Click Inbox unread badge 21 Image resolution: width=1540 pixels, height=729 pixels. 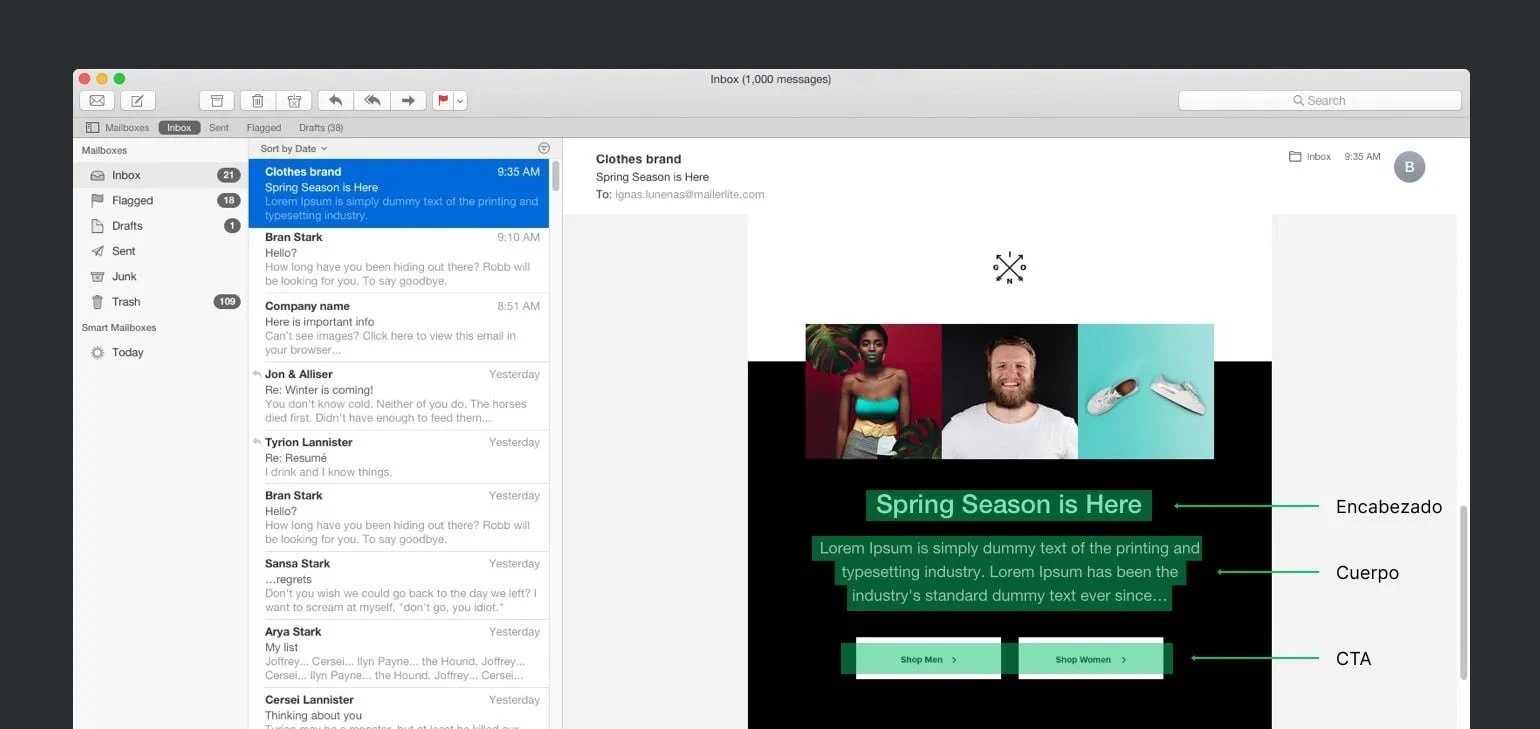(x=228, y=175)
